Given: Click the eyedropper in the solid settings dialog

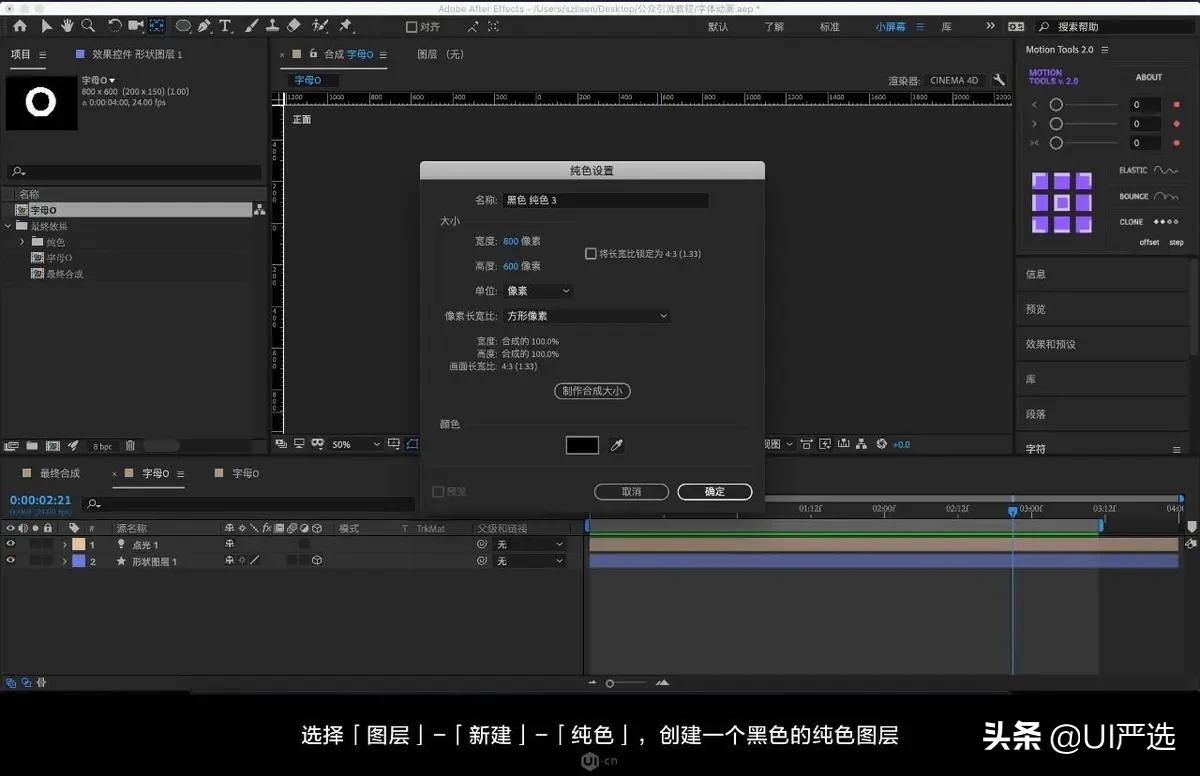Looking at the screenshot, I should 614,444.
